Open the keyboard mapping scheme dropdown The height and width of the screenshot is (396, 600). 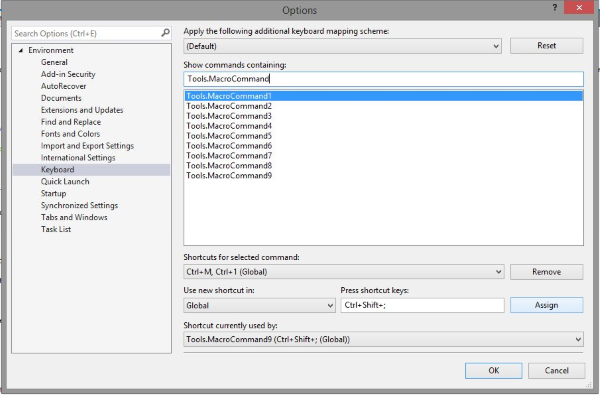[342, 46]
